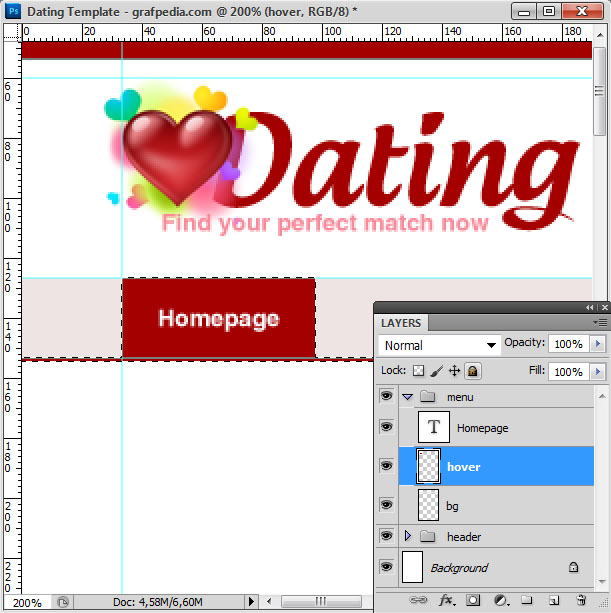
Task: Click the zoom 200% field
Action: 27,602
